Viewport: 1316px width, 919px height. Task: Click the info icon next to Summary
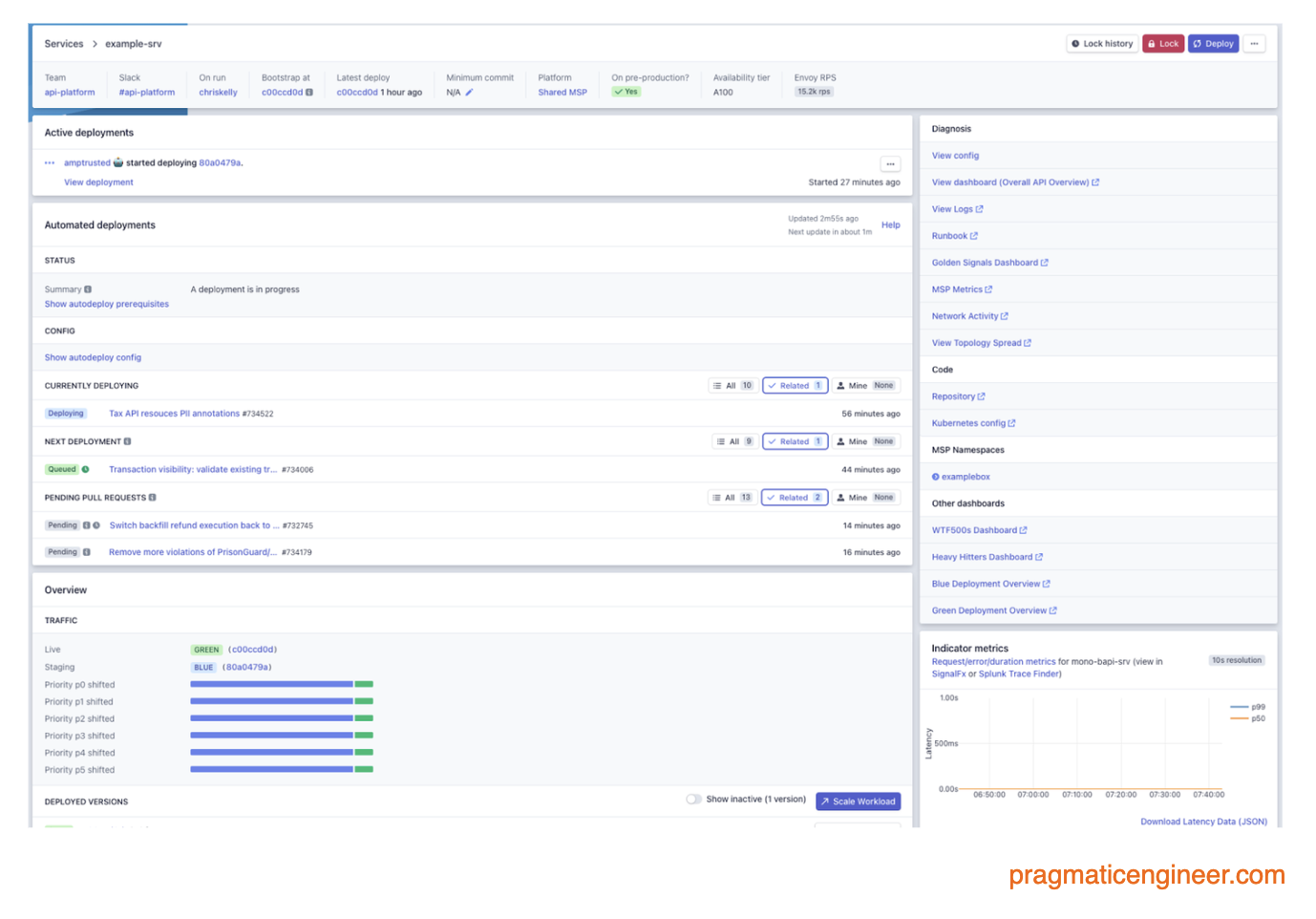(x=89, y=289)
